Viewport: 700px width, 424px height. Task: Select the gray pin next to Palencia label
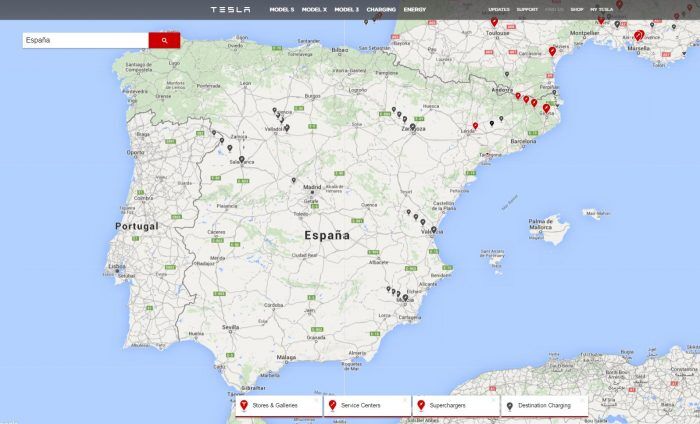[x=275, y=110]
